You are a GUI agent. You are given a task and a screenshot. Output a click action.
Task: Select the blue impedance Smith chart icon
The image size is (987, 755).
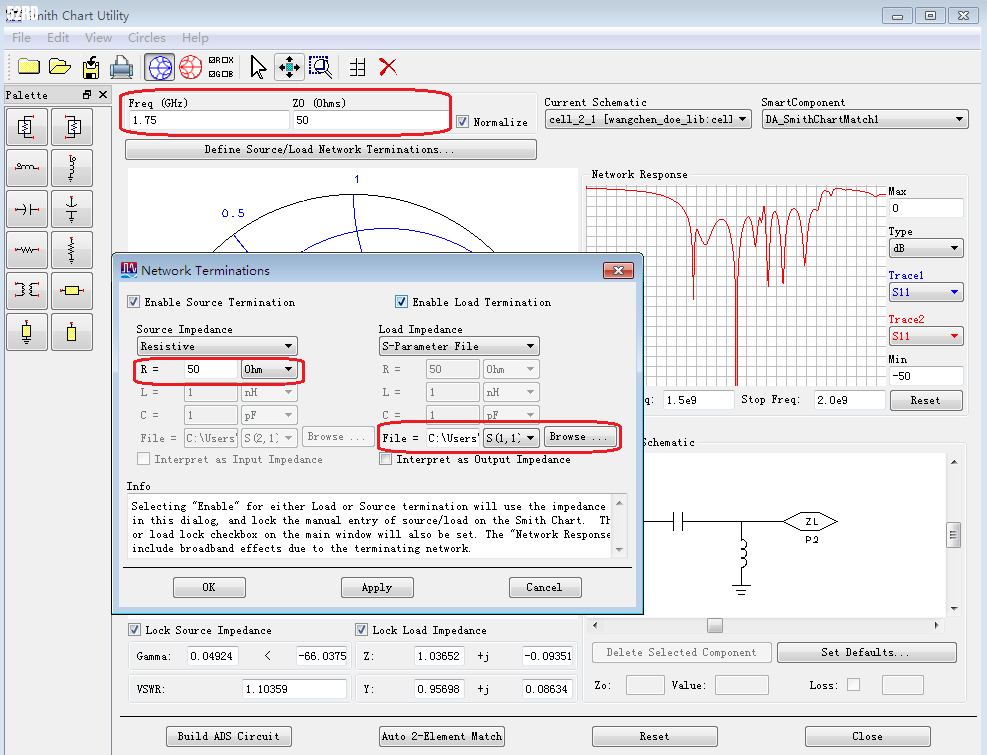tap(160, 67)
